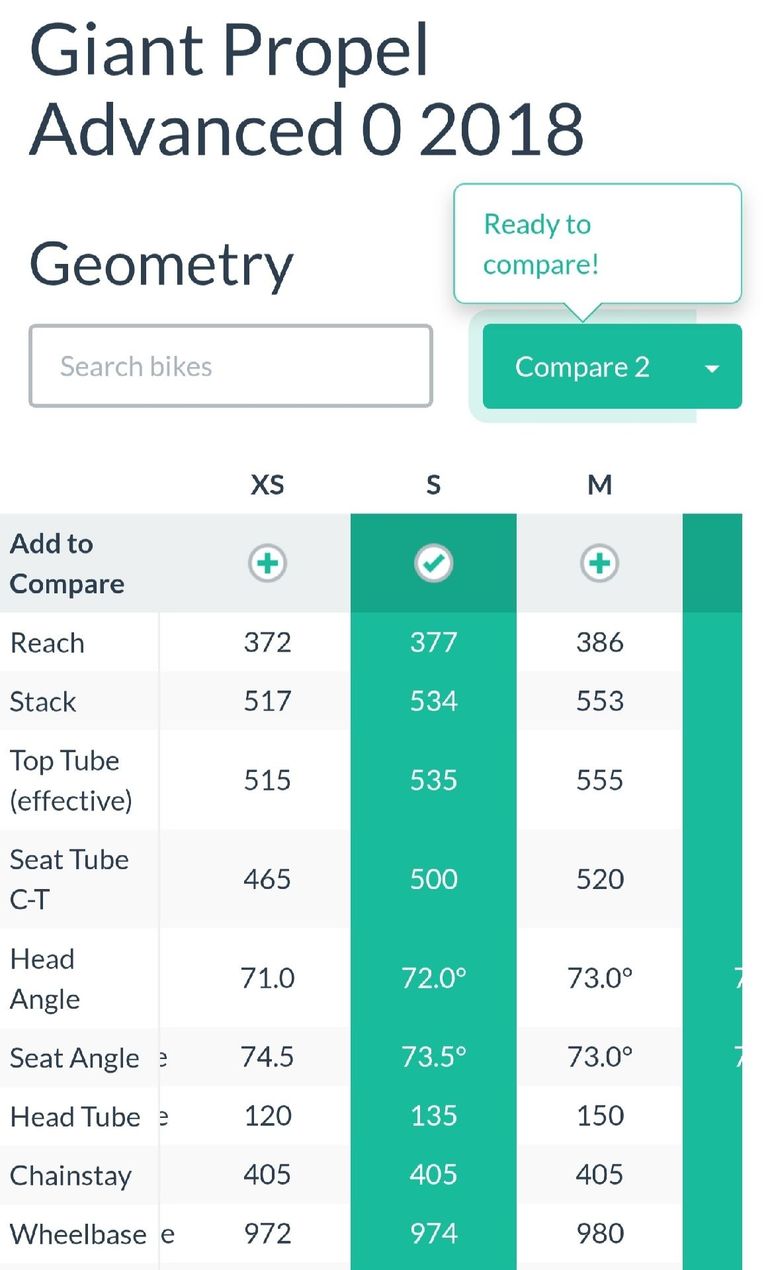Image resolution: width=770 pixels, height=1270 pixels.
Task: Add M size to compare
Action: (x=599, y=563)
